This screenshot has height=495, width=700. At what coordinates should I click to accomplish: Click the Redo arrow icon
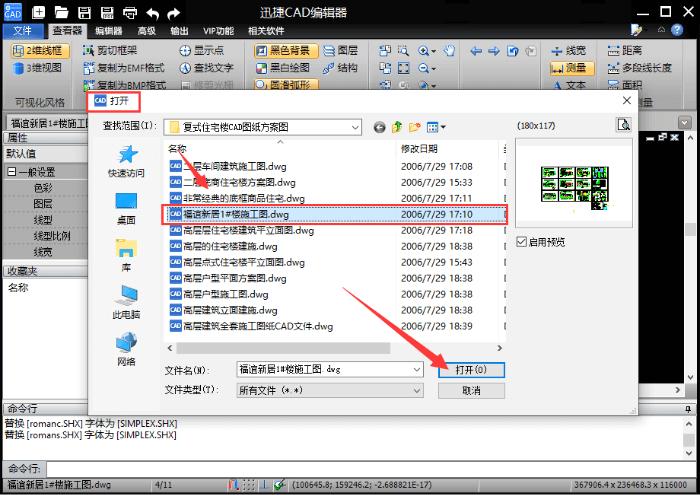(x=174, y=13)
